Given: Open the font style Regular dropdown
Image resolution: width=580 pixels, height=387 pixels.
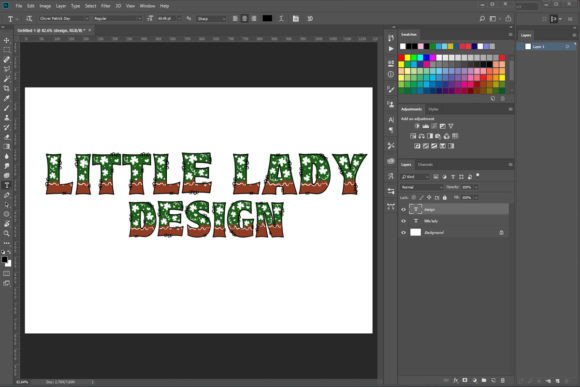Looking at the screenshot, I should point(117,18).
